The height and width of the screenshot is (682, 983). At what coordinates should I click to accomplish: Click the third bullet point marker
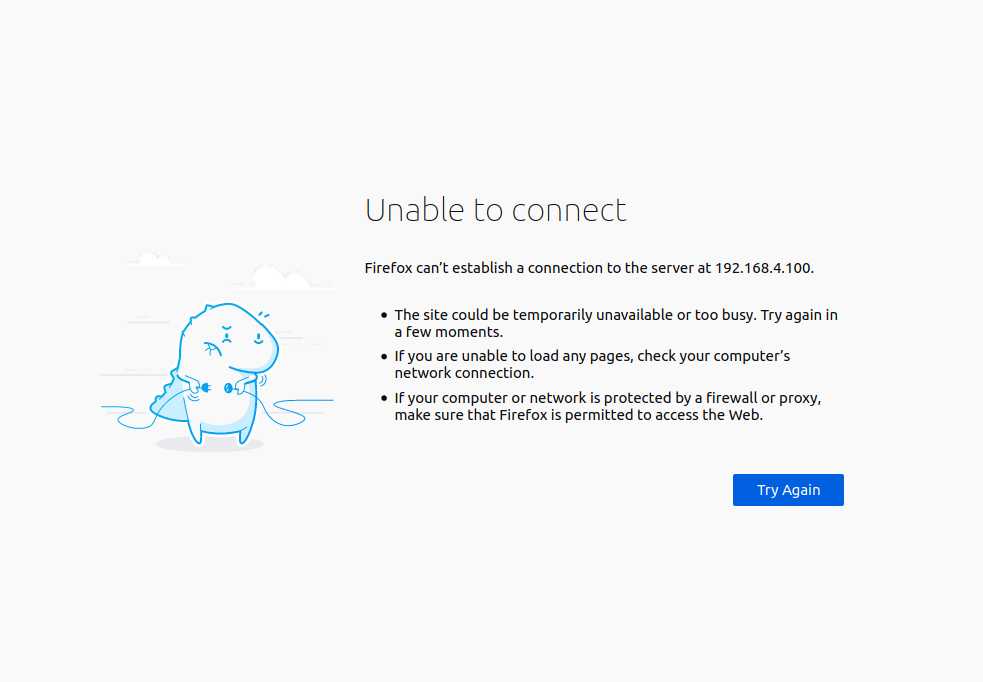(384, 398)
